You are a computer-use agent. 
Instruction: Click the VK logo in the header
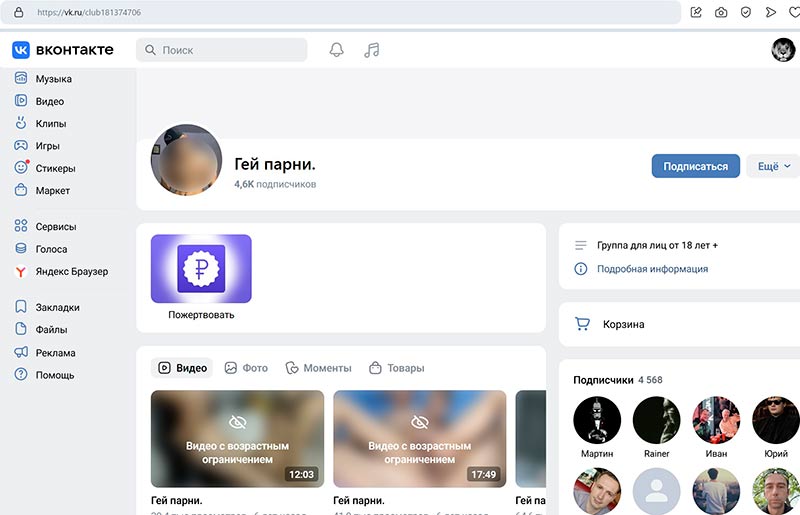click(63, 50)
